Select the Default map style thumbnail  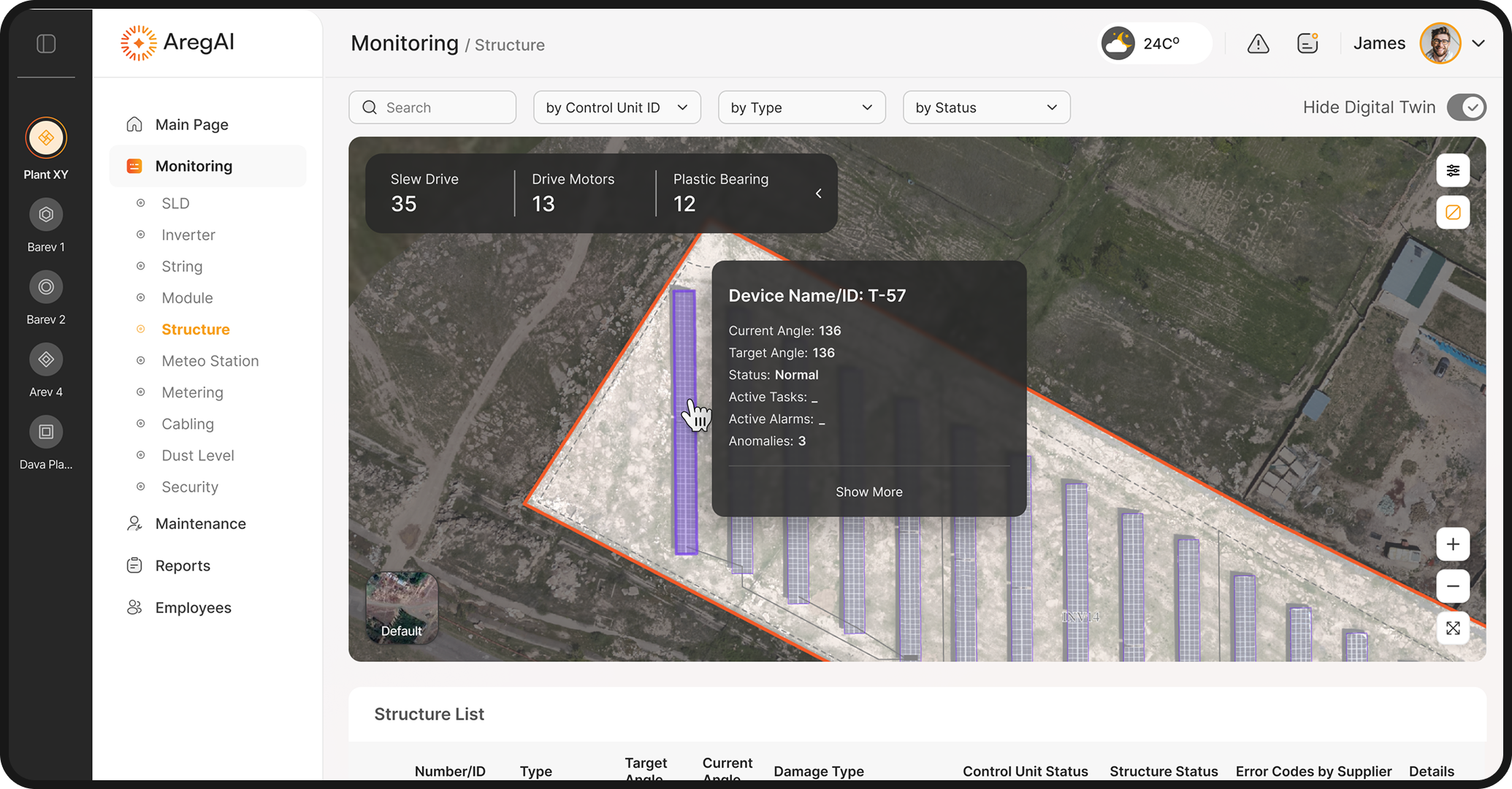(401, 607)
